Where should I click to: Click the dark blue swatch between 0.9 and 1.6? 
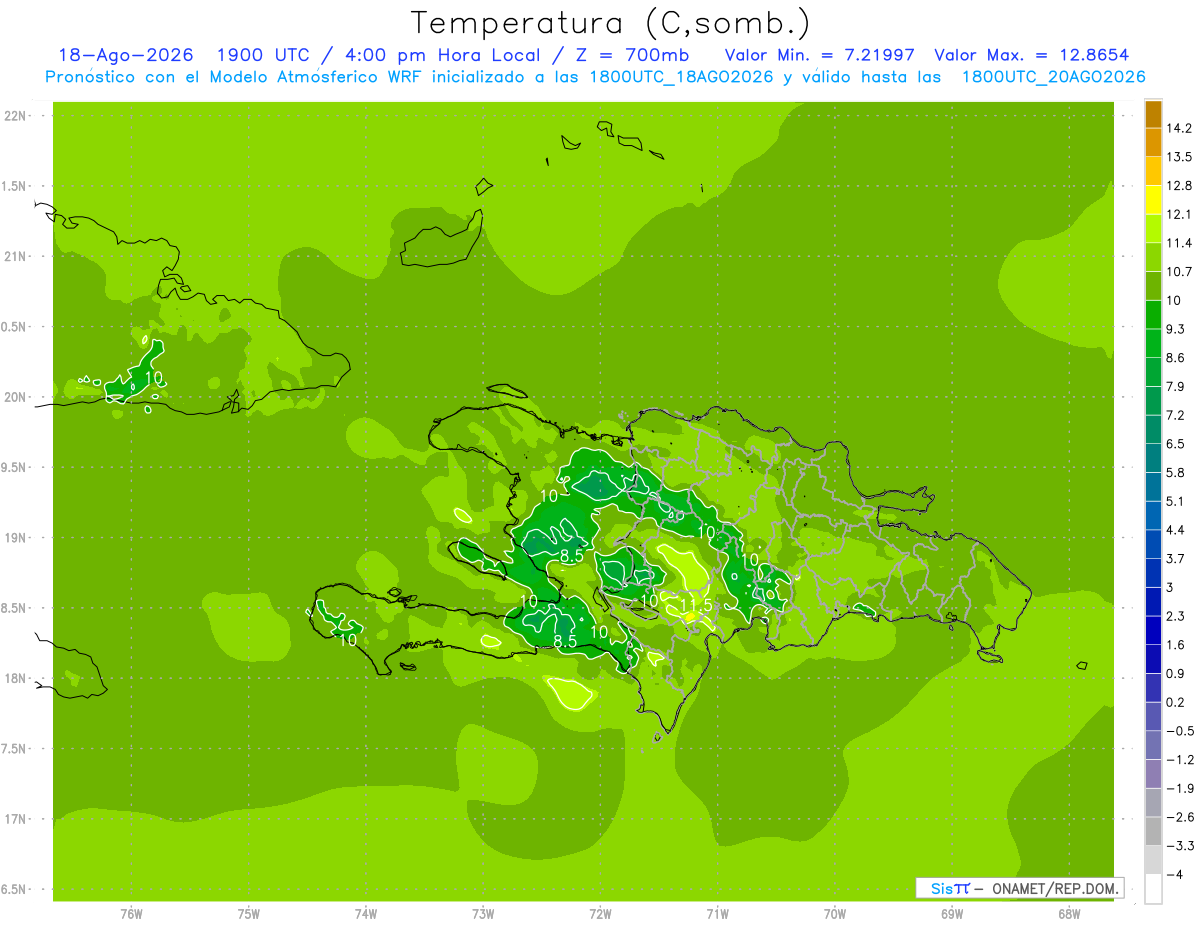[x=1153, y=658]
